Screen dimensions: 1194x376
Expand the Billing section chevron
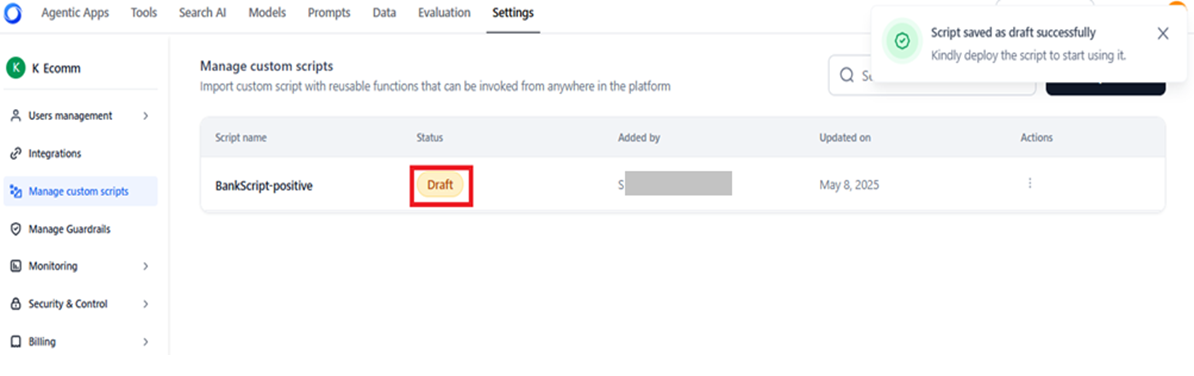tap(145, 342)
